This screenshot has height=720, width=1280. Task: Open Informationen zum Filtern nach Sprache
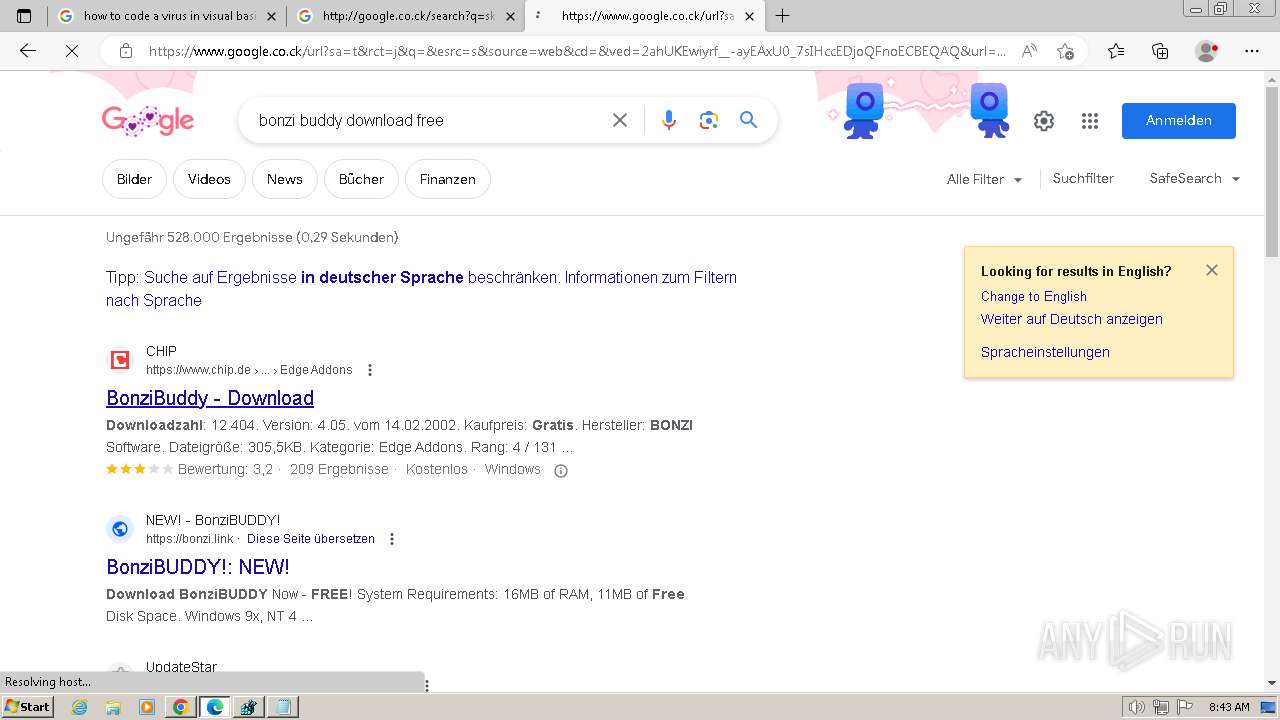point(421,288)
